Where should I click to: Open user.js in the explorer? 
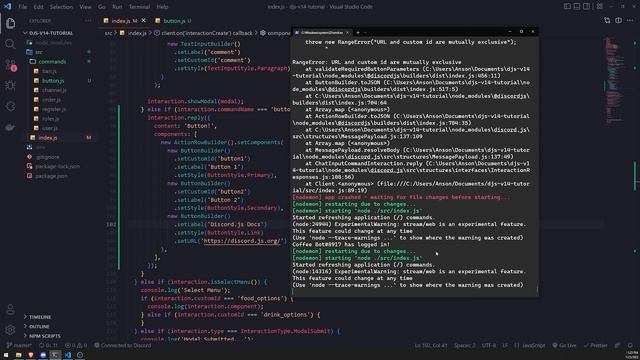coord(50,128)
